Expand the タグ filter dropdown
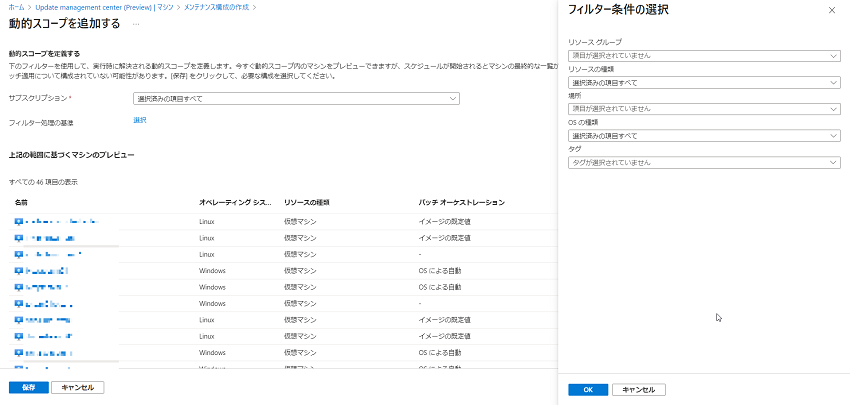The height and width of the screenshot is (405, 850). coord(703,161)
